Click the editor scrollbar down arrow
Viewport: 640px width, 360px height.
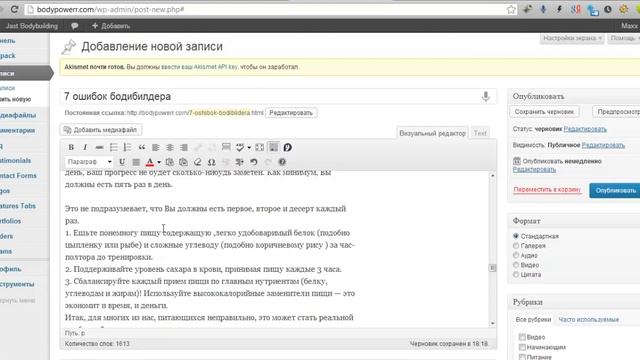tap(493, 323)
